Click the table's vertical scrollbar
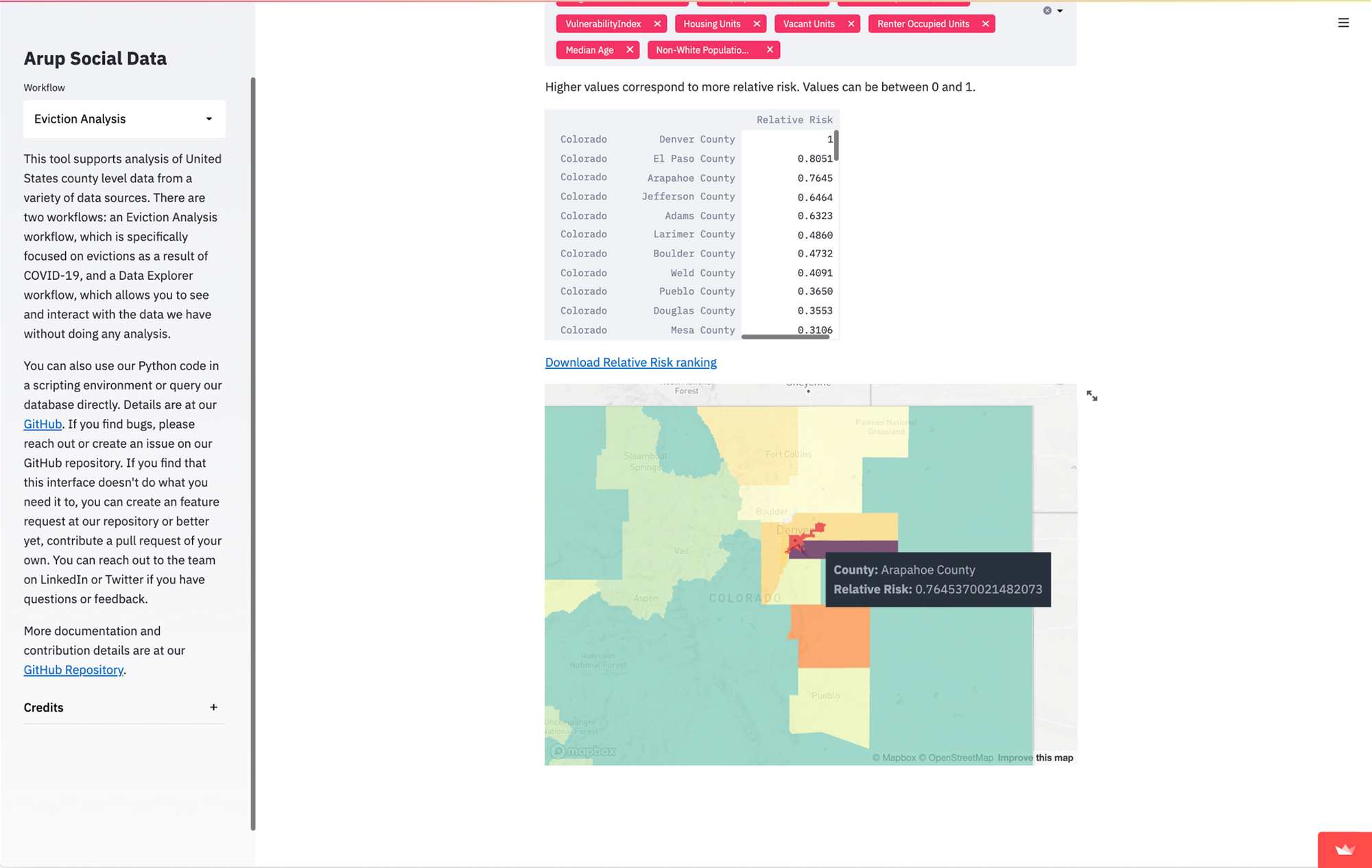 point(836,147)
